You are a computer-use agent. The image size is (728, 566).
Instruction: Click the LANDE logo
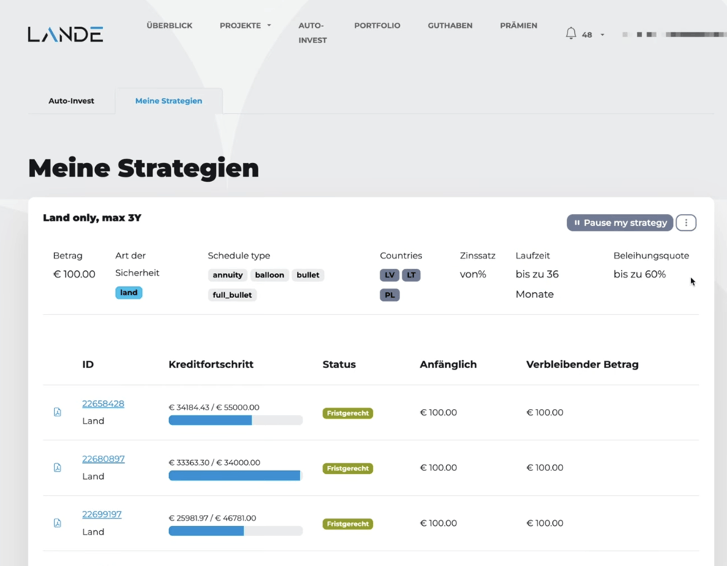point(65,34)
